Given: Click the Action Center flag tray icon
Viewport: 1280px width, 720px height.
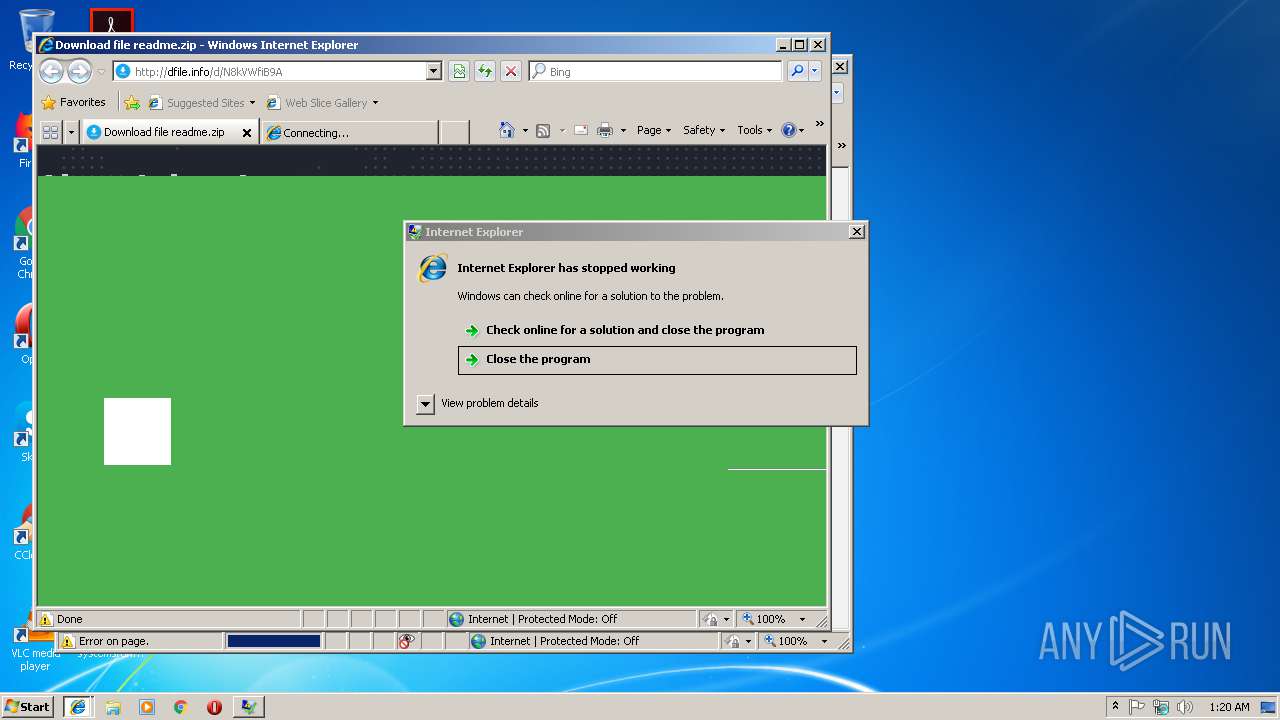Looking at the screenshot, I should (x=1137, y=706).
